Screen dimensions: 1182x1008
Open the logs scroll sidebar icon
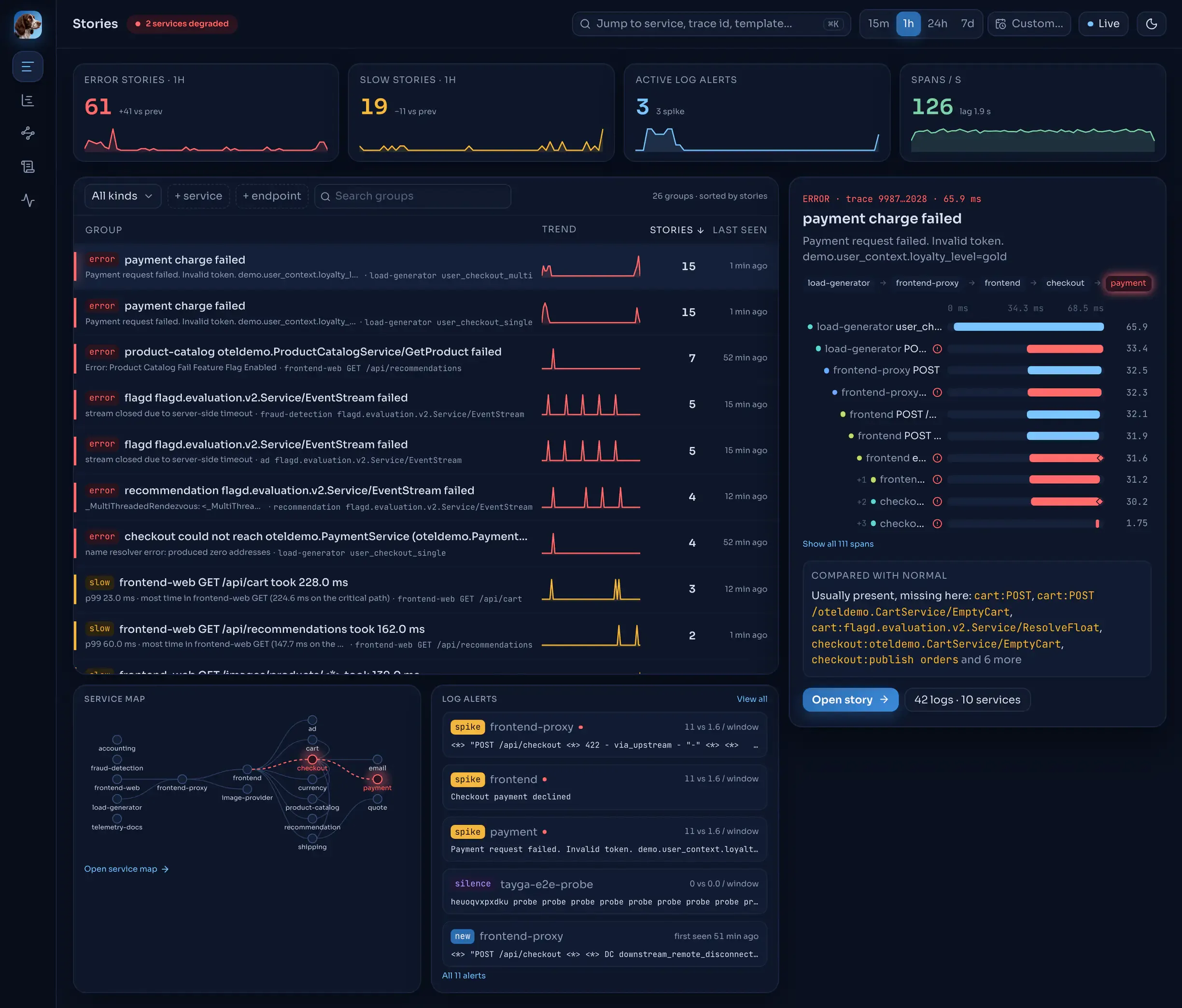click(28, 167)
